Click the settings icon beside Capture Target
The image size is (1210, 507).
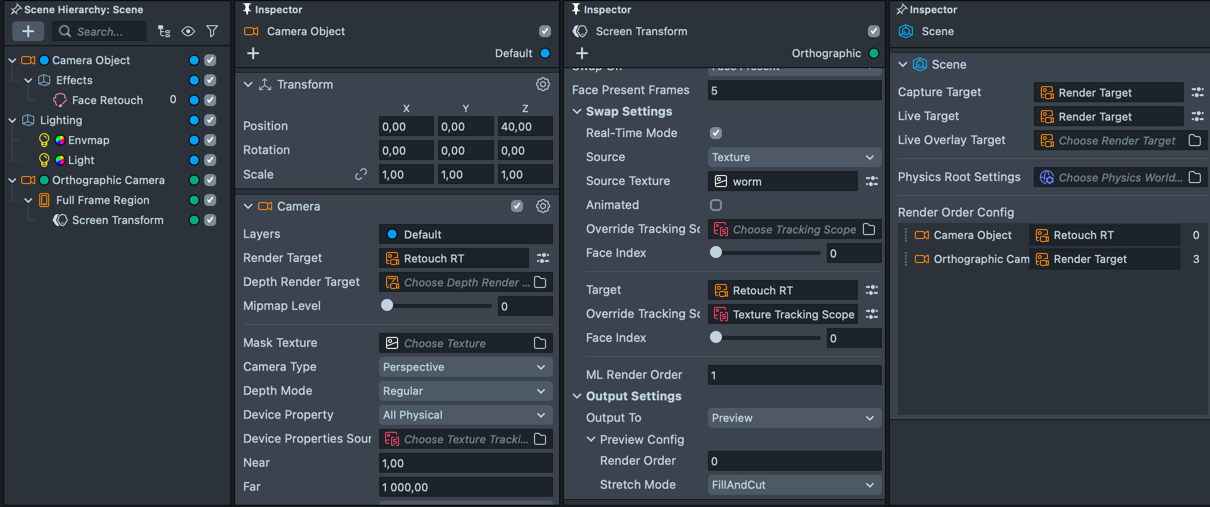tap(1197, 93)
